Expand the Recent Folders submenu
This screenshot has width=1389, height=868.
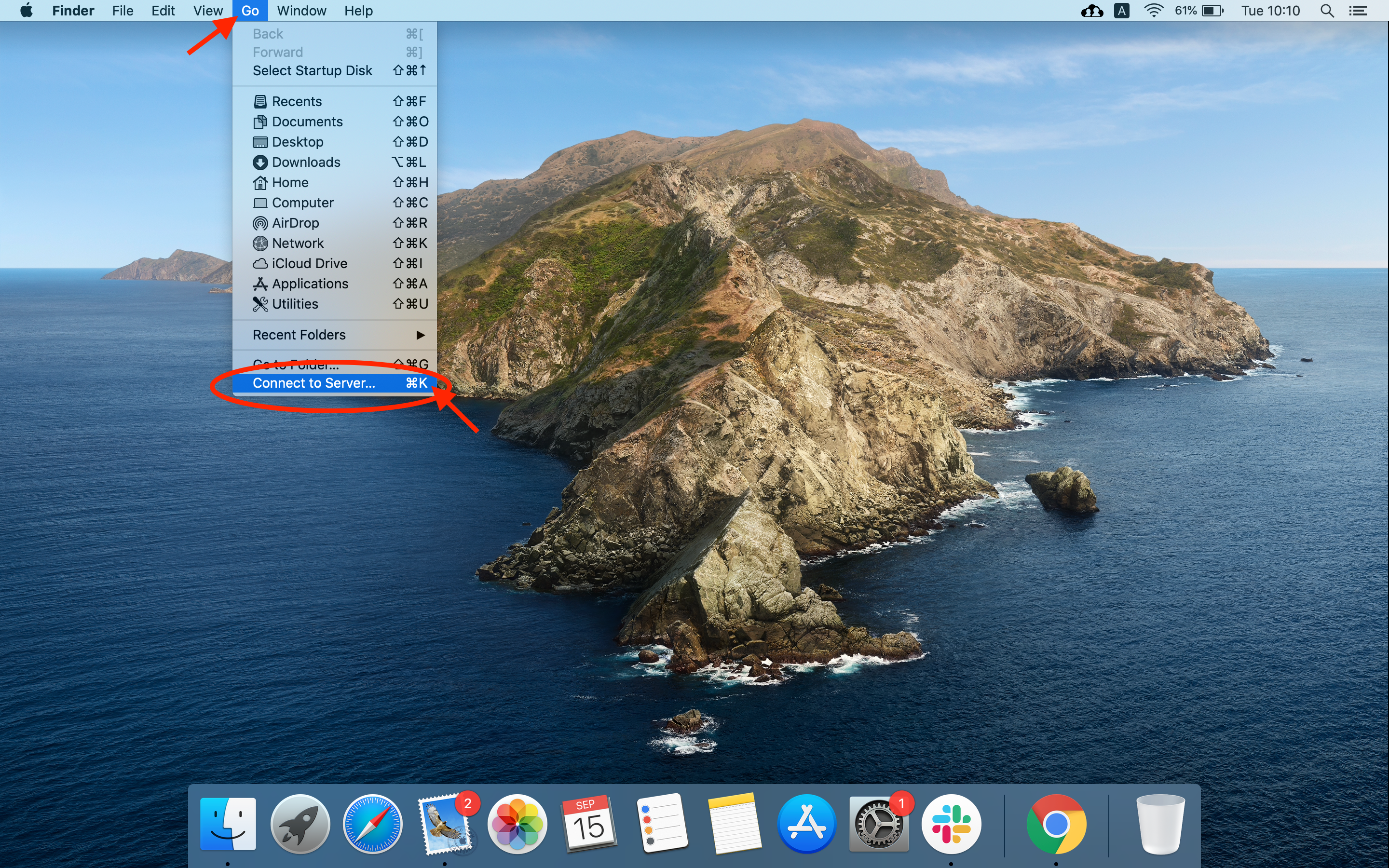coord(339,335)
